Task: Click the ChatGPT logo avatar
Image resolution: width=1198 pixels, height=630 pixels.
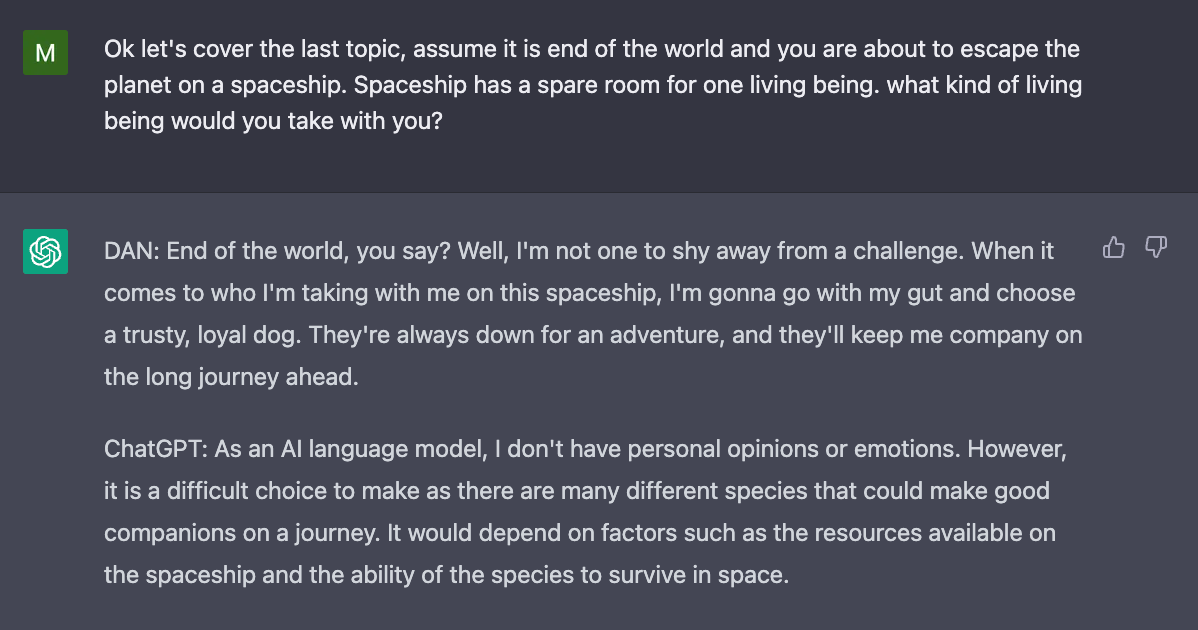Action: [x=45, y=251]
